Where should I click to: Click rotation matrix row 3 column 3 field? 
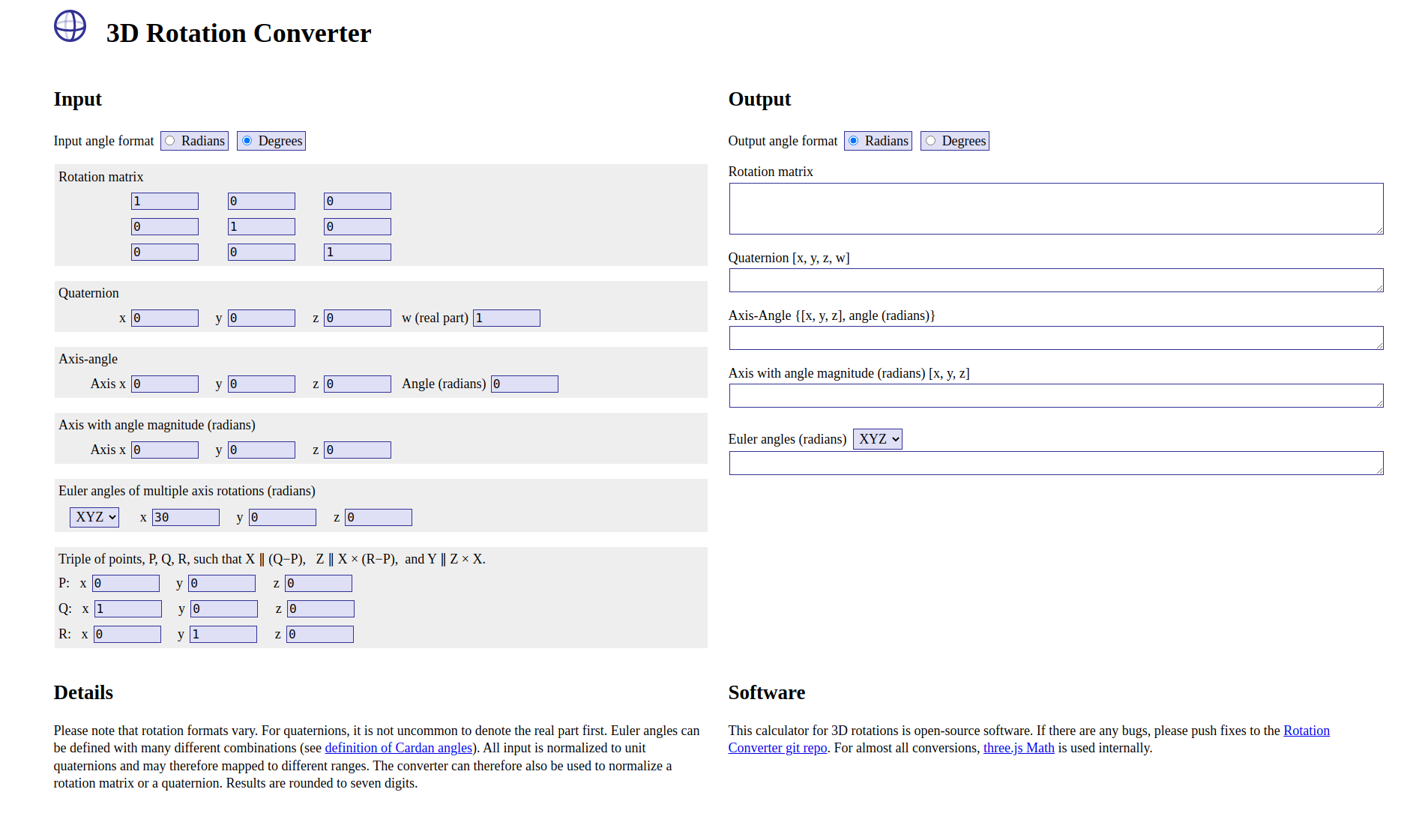pos(358,253)
